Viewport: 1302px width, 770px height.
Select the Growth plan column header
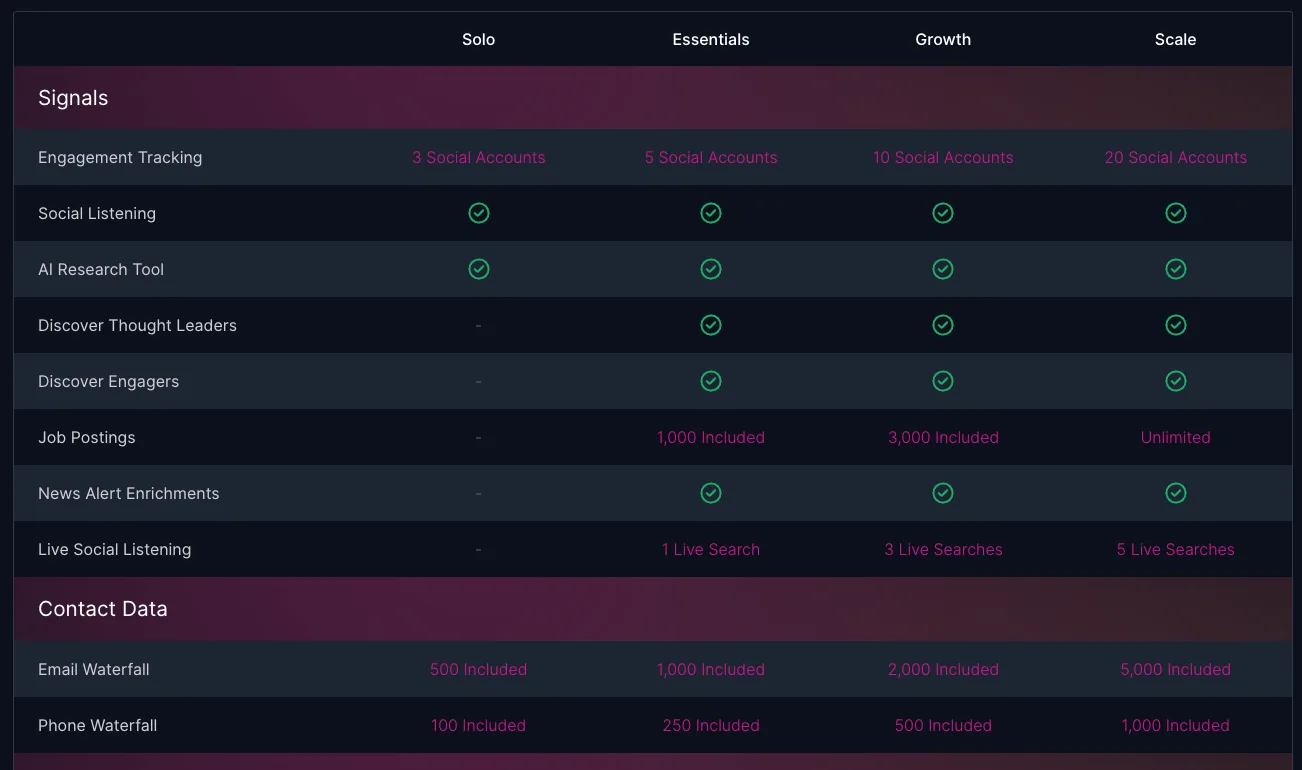(x=943, y=39)
